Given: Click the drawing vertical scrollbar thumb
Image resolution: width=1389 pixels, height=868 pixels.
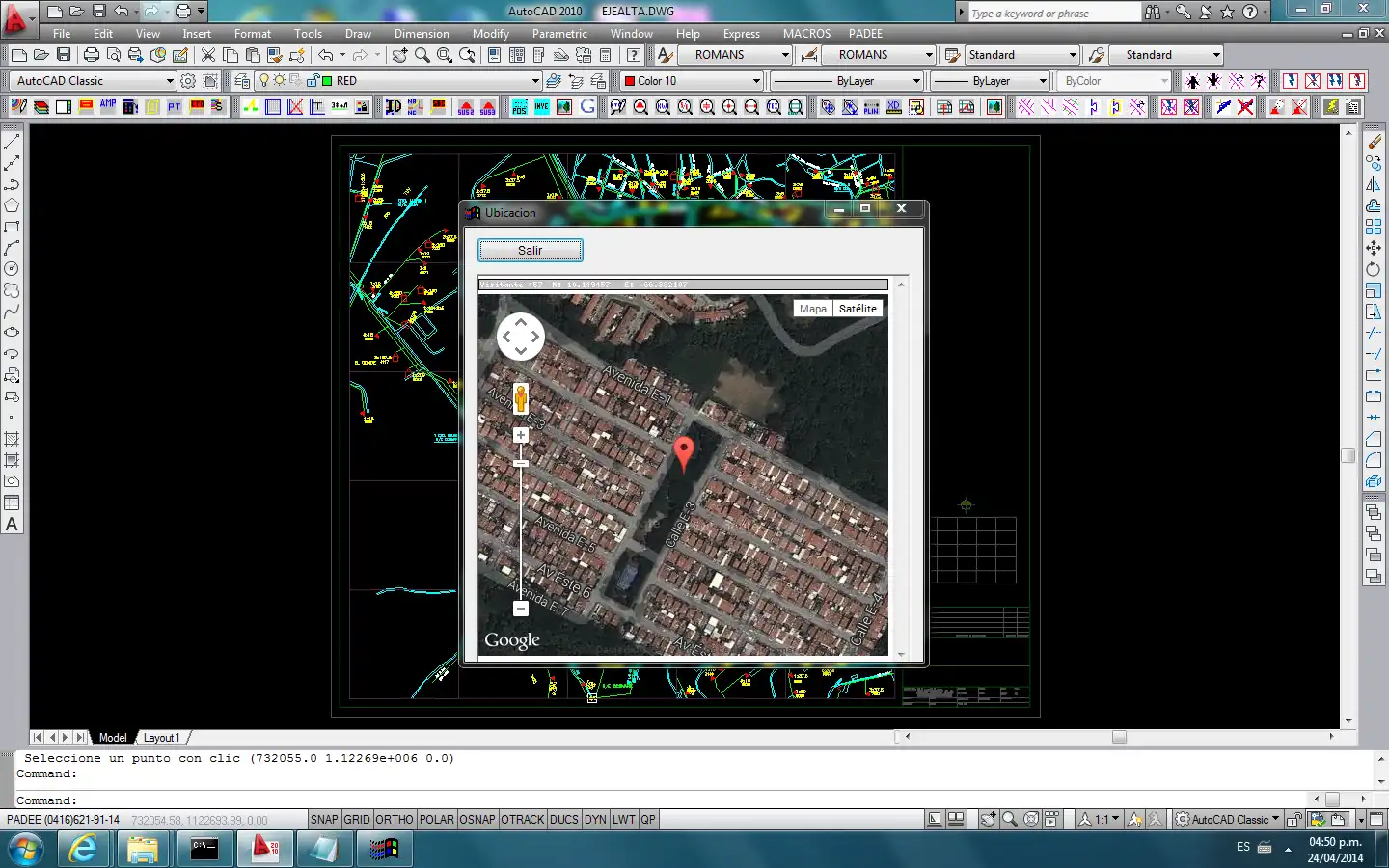Looking at the screenshot, I should coord(1348,456).
